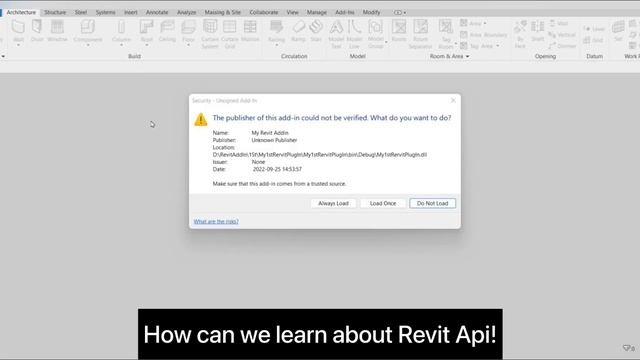Expand the Railing dropdown arrow
Image resolution: width=640 pixels, height=360 pixels.
[276, 45]
